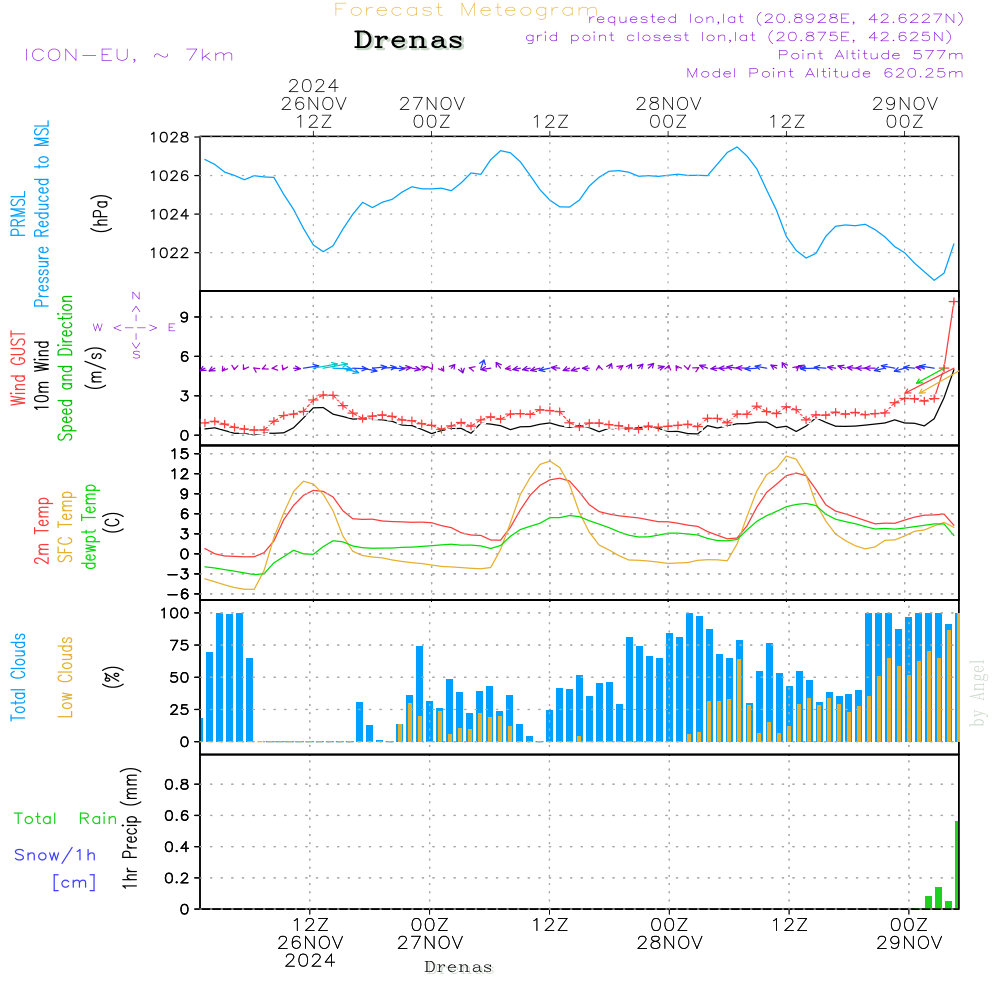The image size is (1000, 1000).
Task: Click the blue "Total Clouds" legend label
Action: click(18, 677)
